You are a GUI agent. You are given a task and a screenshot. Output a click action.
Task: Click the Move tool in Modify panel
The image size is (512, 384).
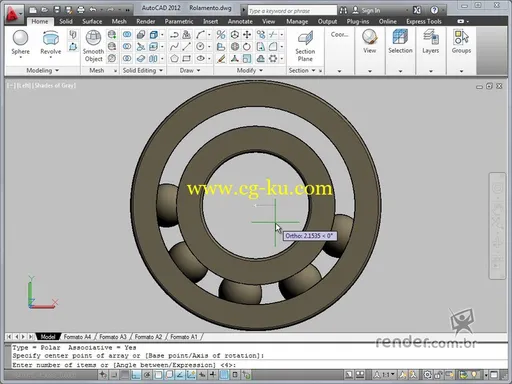247,34
